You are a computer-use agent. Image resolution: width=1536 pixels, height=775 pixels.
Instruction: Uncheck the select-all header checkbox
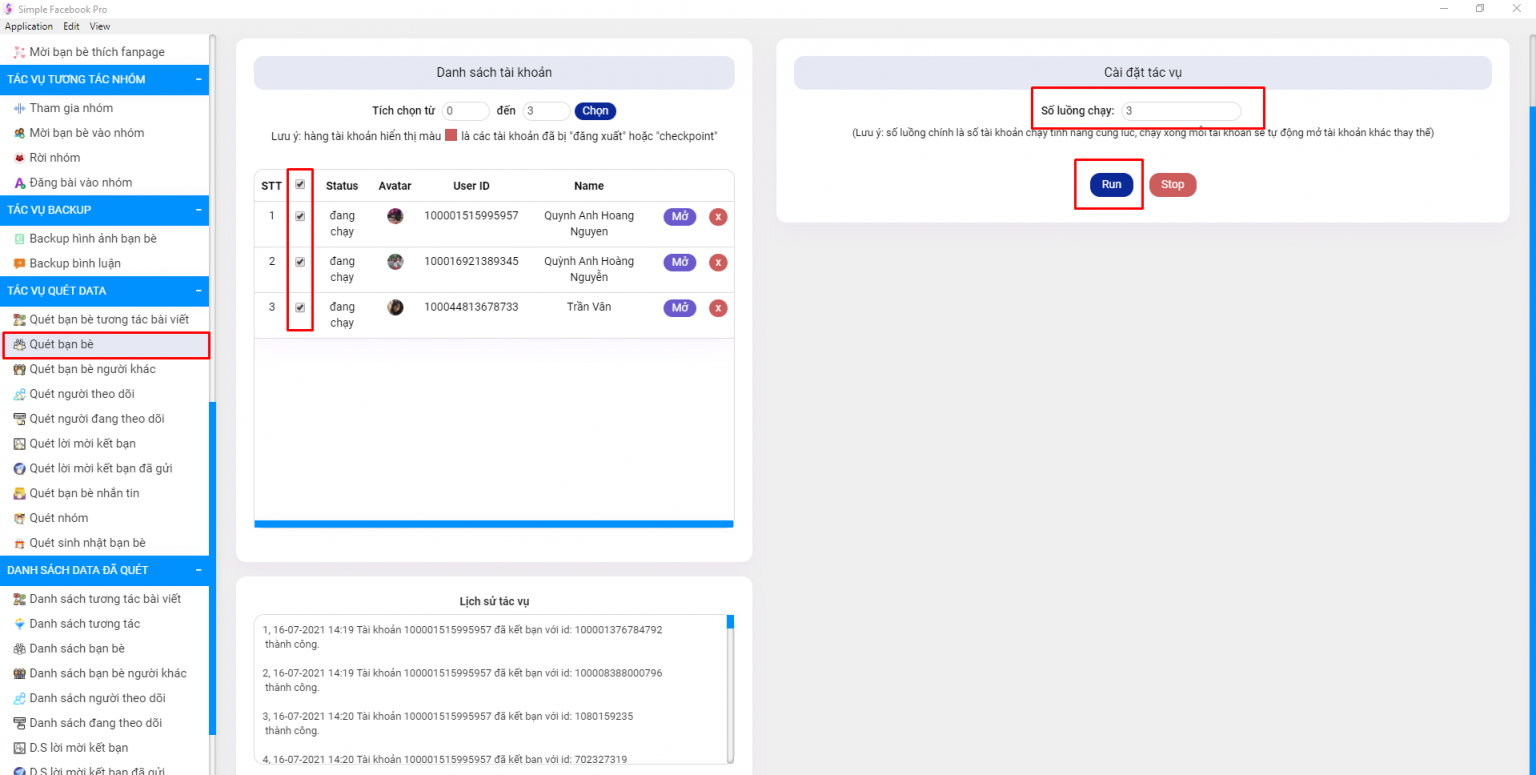pyautogui.click(x=299, y=184)
